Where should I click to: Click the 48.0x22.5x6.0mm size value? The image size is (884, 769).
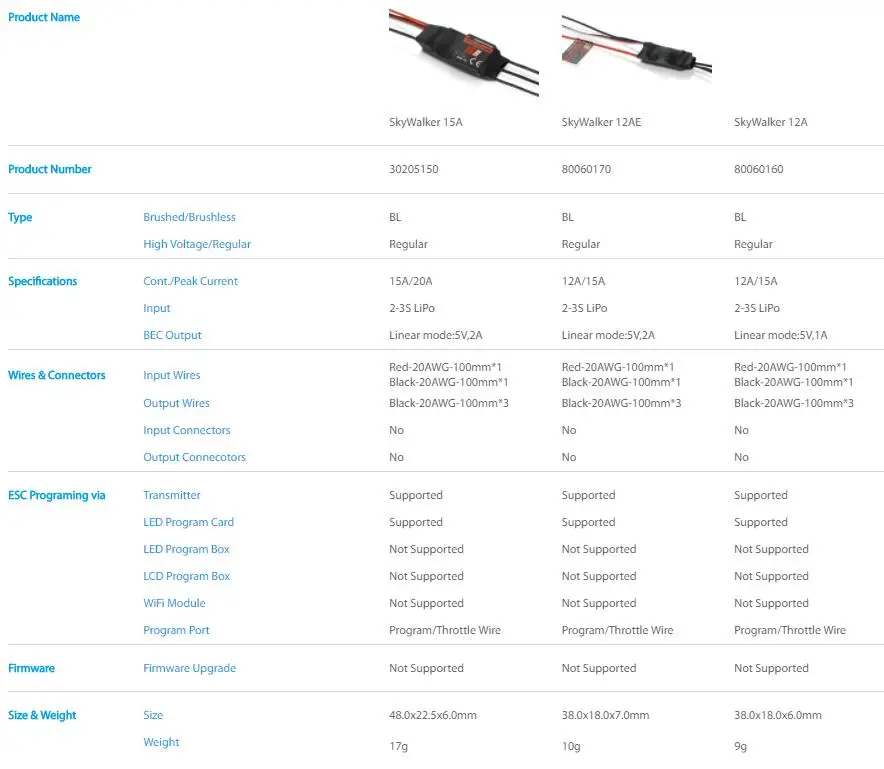coord(433,715)
